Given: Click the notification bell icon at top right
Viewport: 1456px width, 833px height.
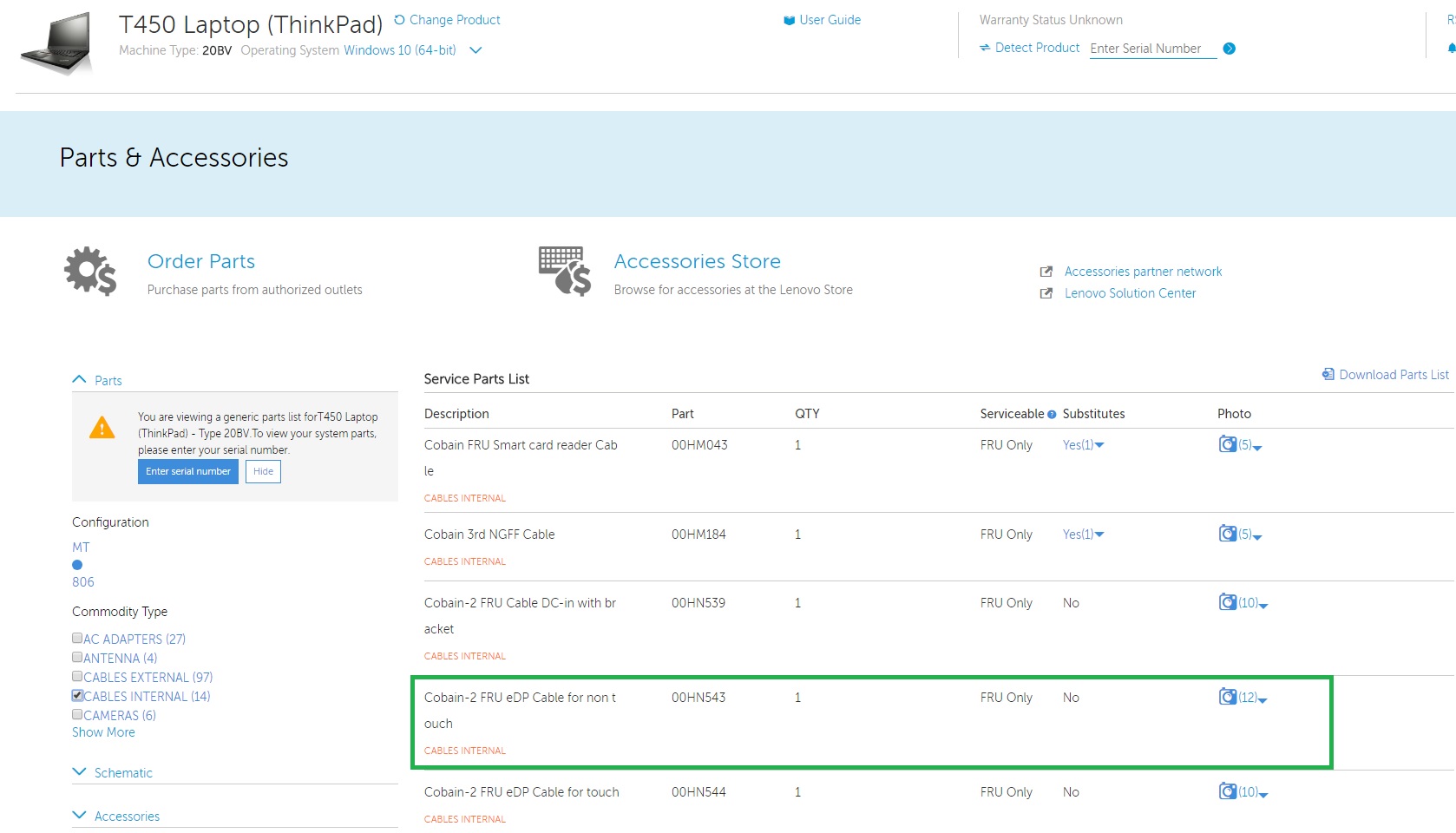Looking at the screenshot, I should coord(1451,49).
